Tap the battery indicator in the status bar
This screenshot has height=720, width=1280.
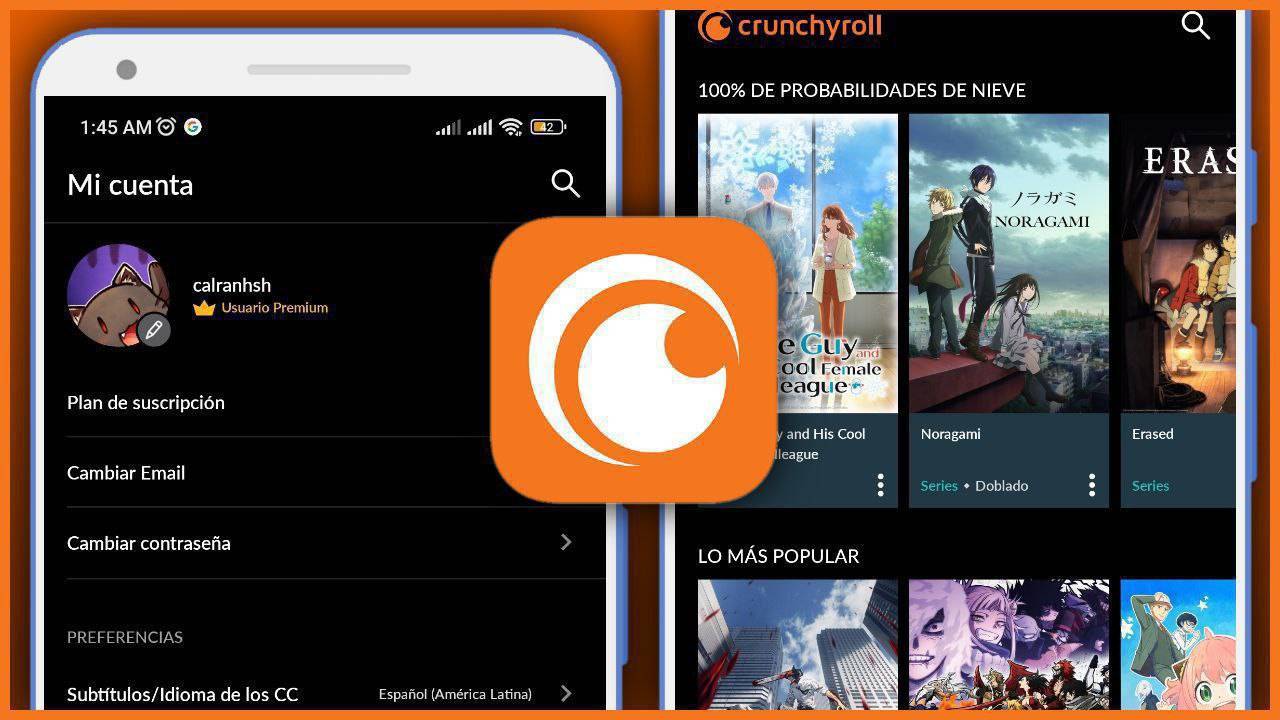[548, 127]
